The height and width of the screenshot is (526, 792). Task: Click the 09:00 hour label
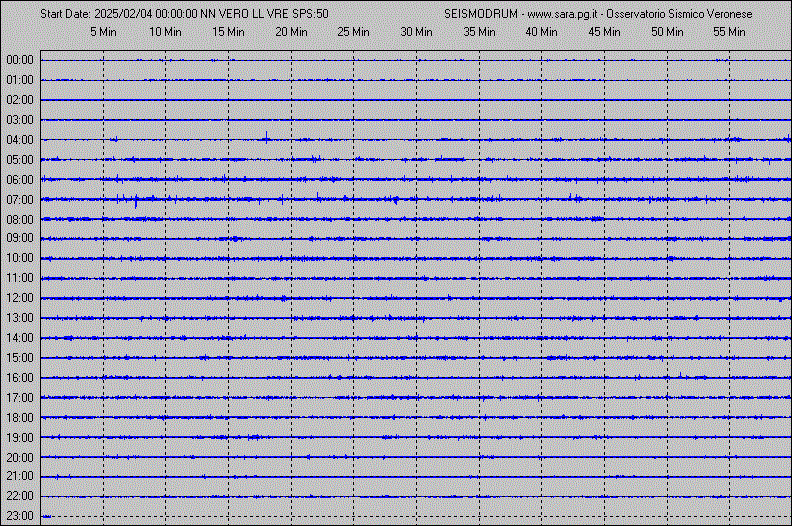tap(20, 237)
